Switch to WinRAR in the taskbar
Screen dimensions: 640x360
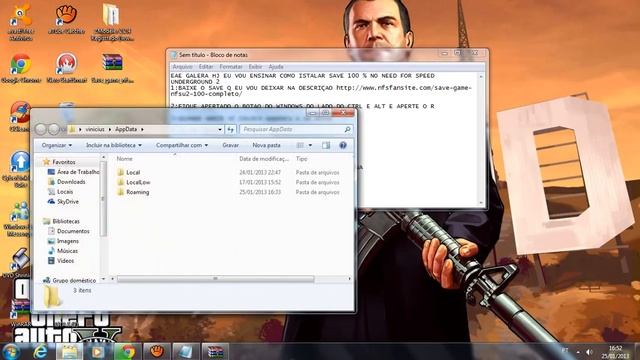pos(215,351)
